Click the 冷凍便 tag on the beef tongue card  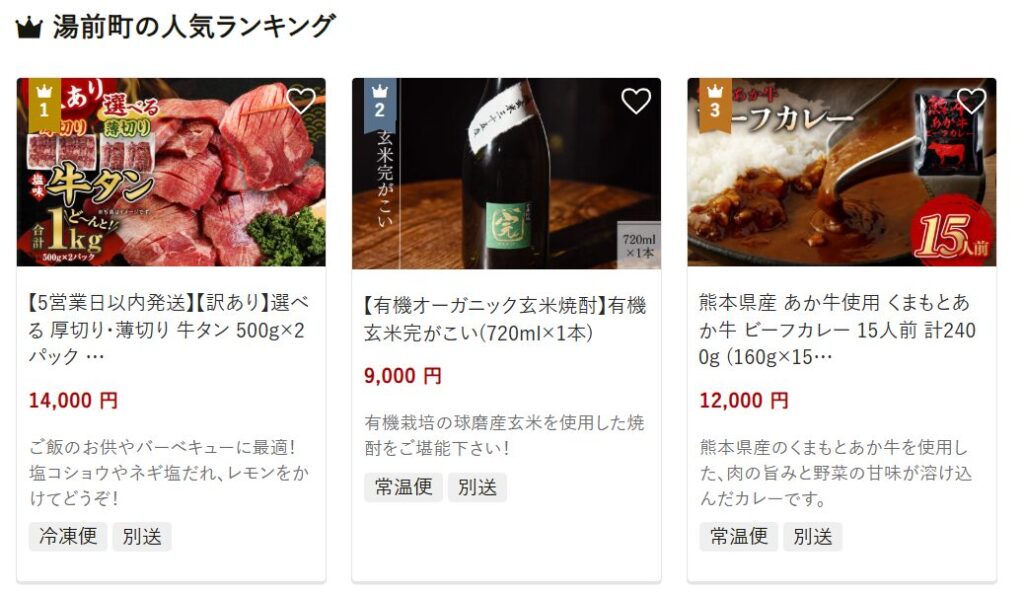point(68,537)
